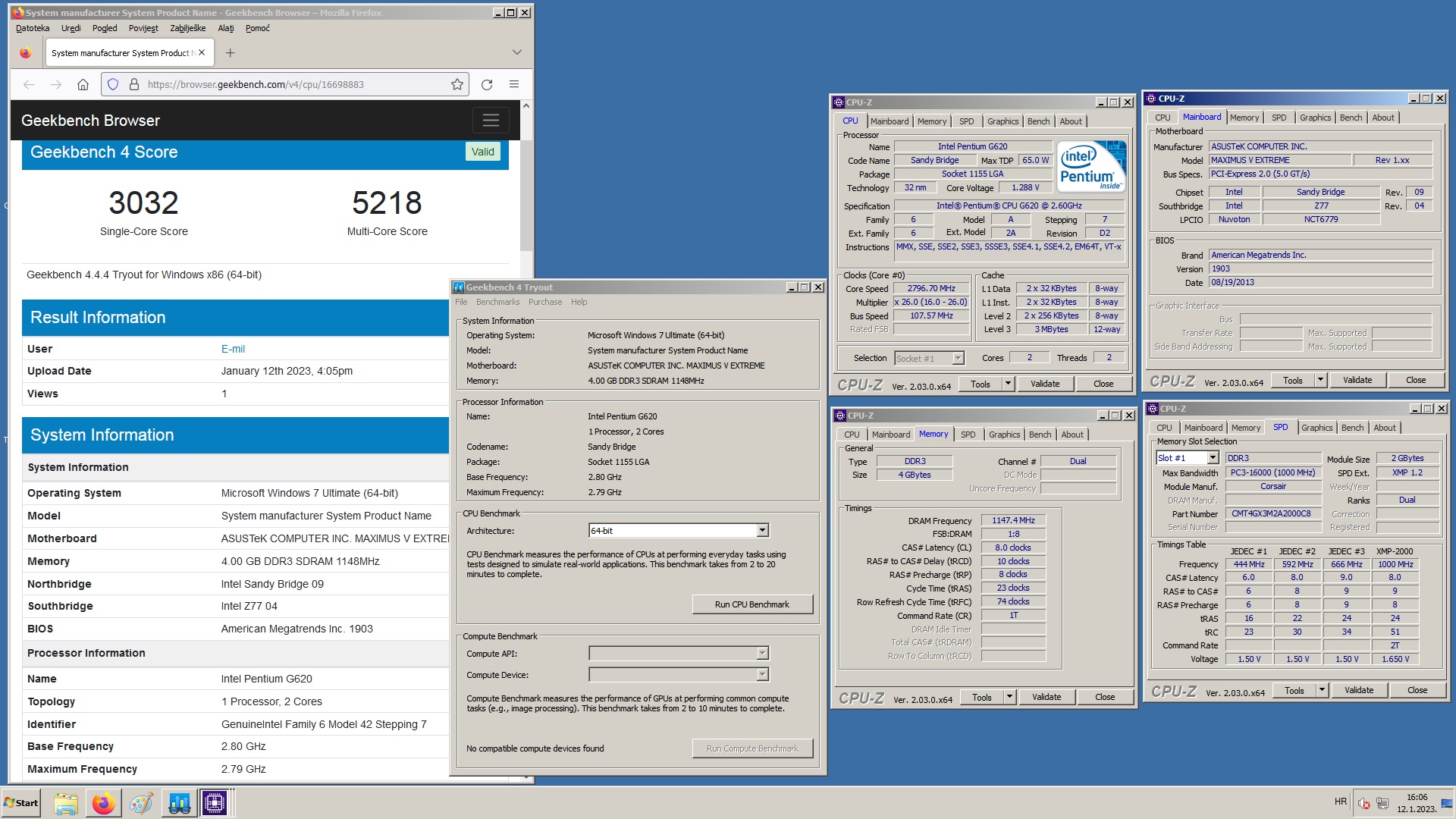1456x819 pixels.
Task: Open the Datoteka menu in Firefox
Action: pyautogui.click(x=33, y=28)
